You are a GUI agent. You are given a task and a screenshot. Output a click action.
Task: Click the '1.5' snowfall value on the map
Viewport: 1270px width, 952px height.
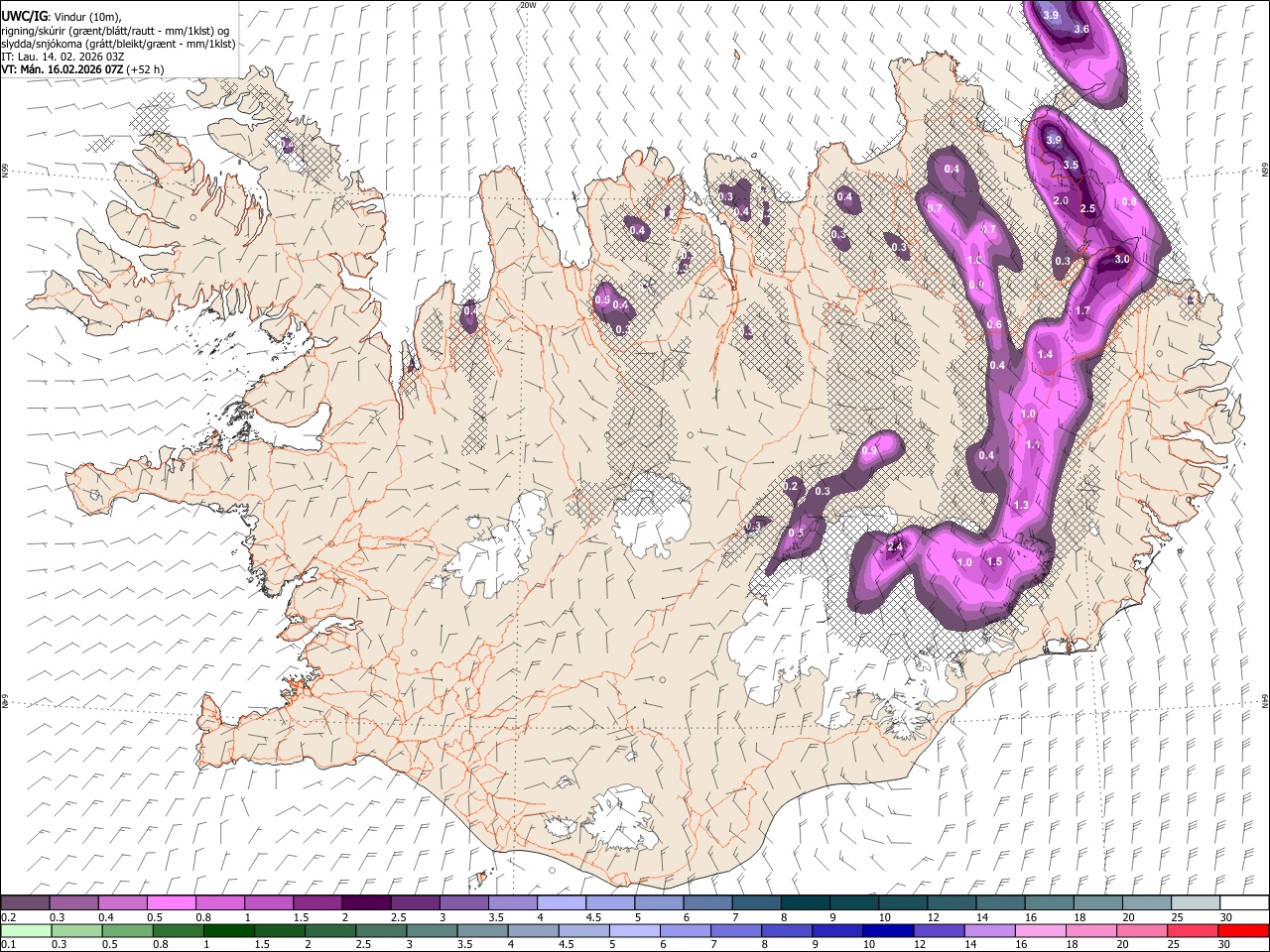point(994,561)
